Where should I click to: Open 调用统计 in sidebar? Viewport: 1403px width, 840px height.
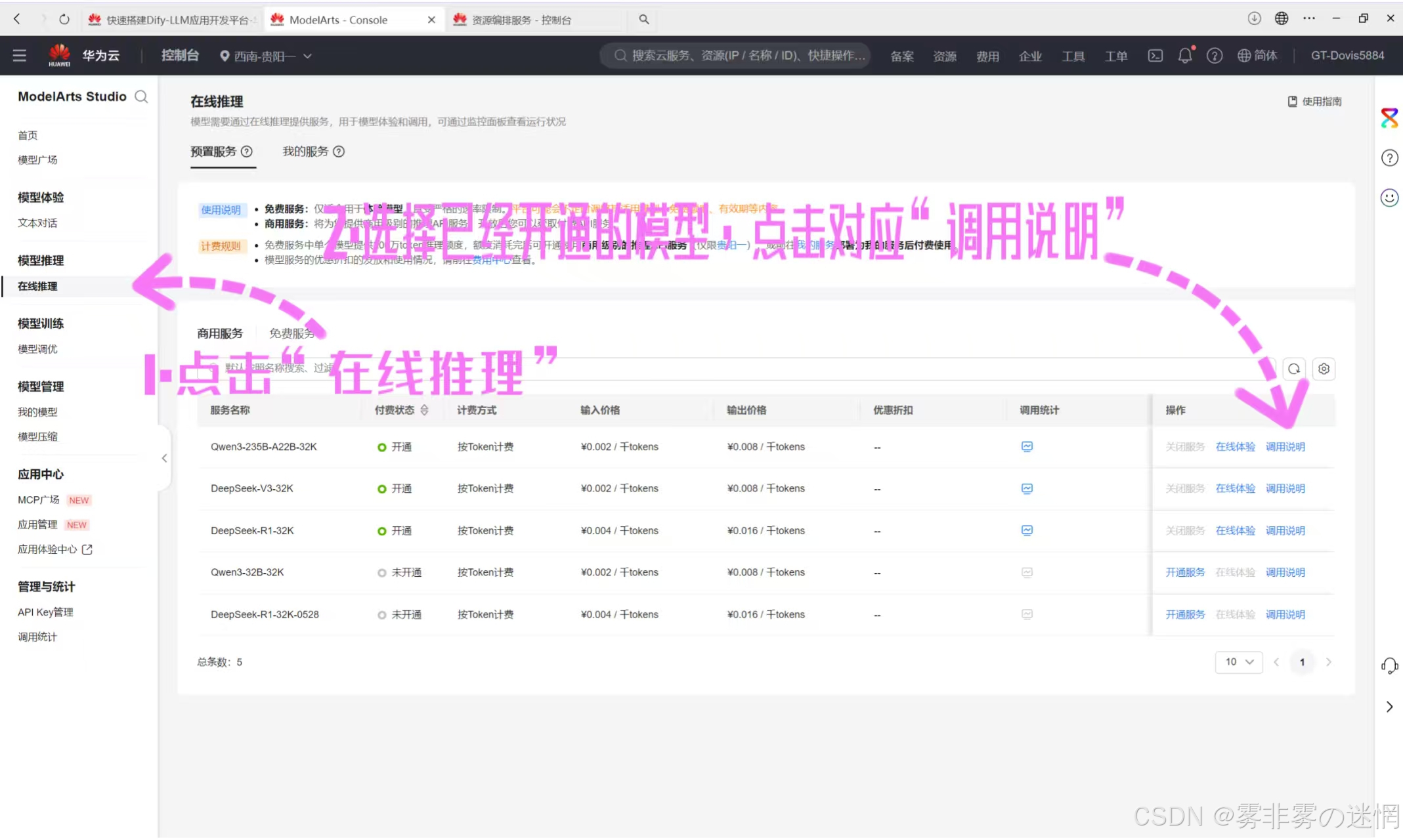37,637
